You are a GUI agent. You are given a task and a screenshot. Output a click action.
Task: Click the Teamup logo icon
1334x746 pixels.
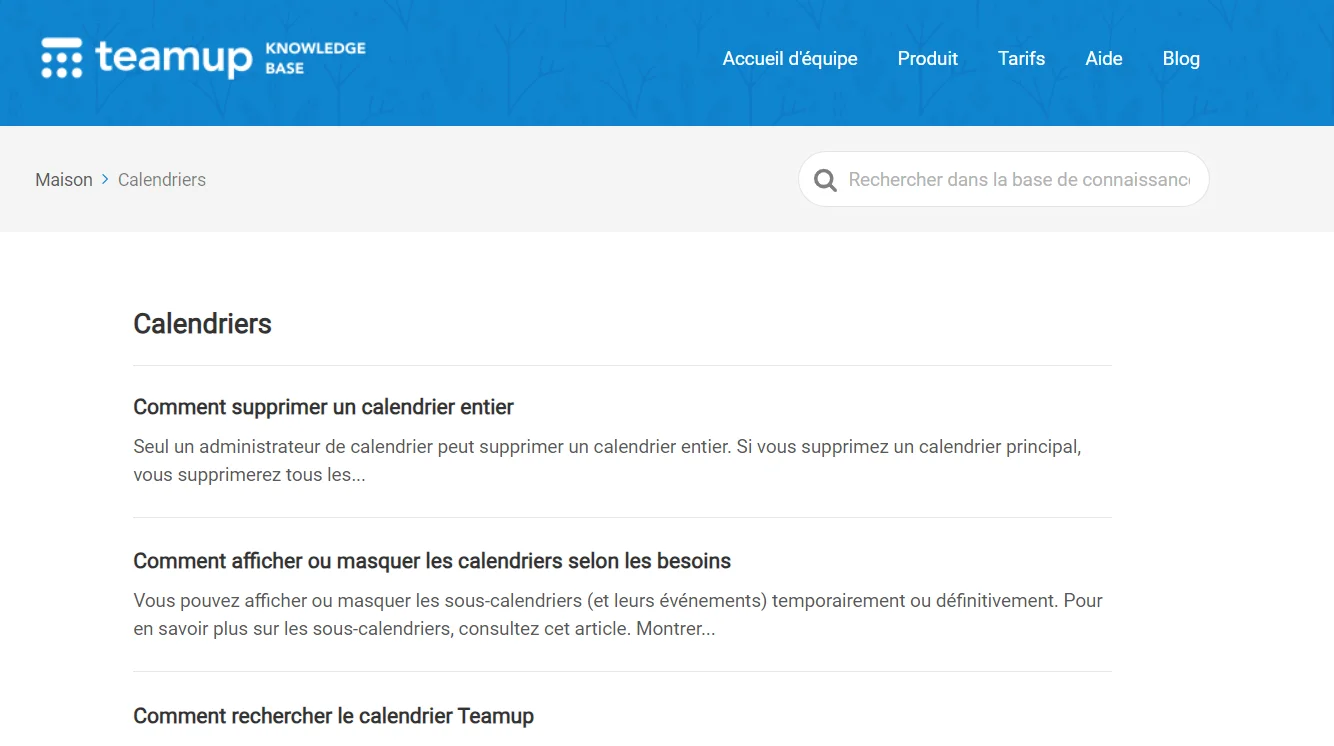click(x=61, y=58)
